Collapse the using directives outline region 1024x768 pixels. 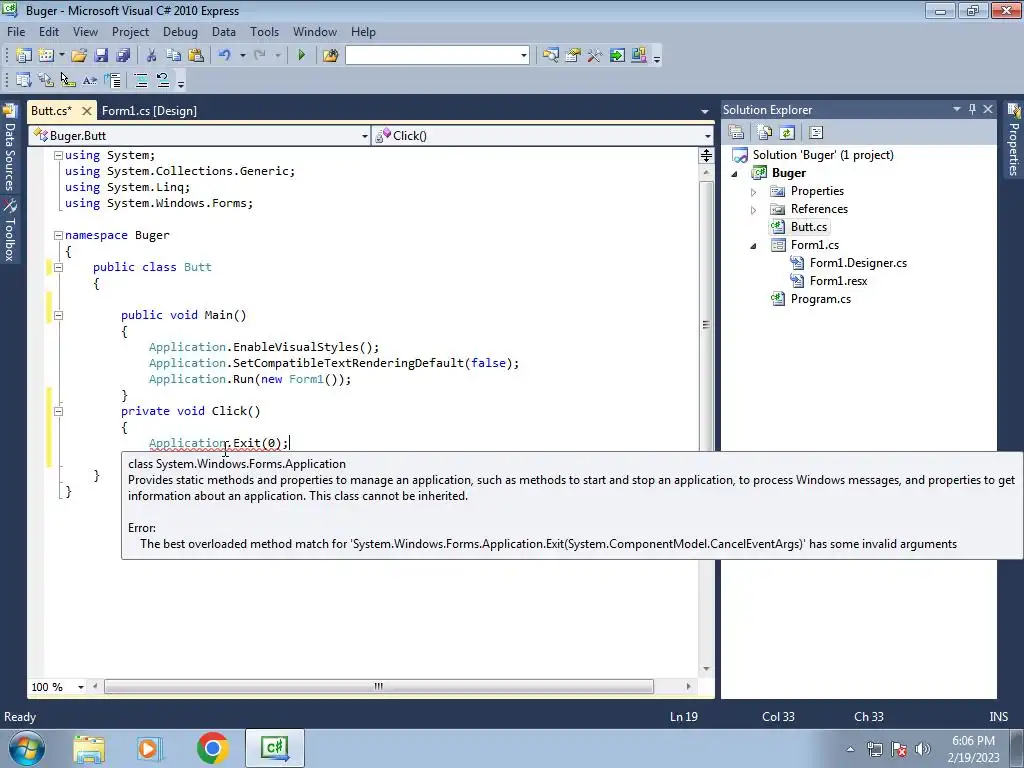pos(58,155)
